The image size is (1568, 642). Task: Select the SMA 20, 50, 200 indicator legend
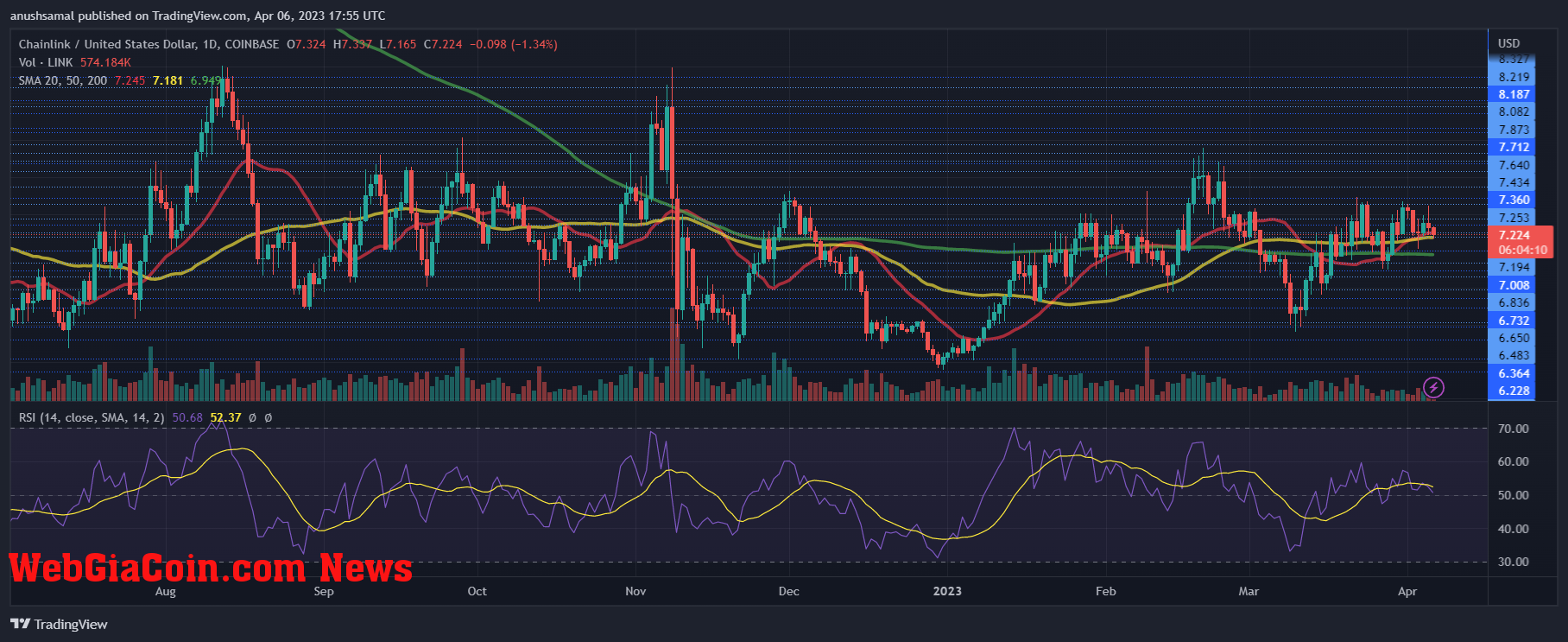click(63, 80)
